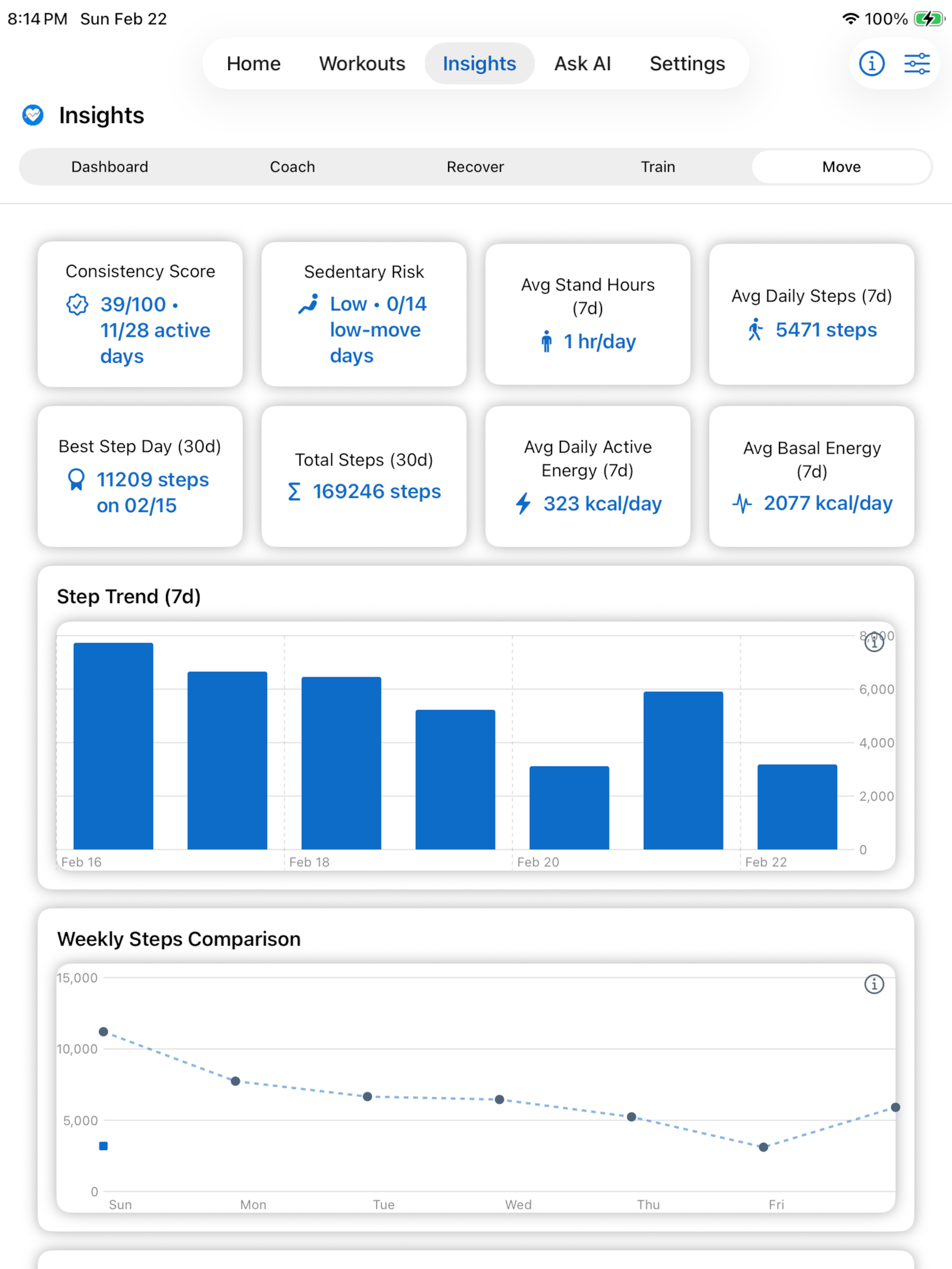The width and height of the screenshot is (952, 1269).
Task: Click the lightning bolt on Active Energy card
Action: tap(524, 503)
